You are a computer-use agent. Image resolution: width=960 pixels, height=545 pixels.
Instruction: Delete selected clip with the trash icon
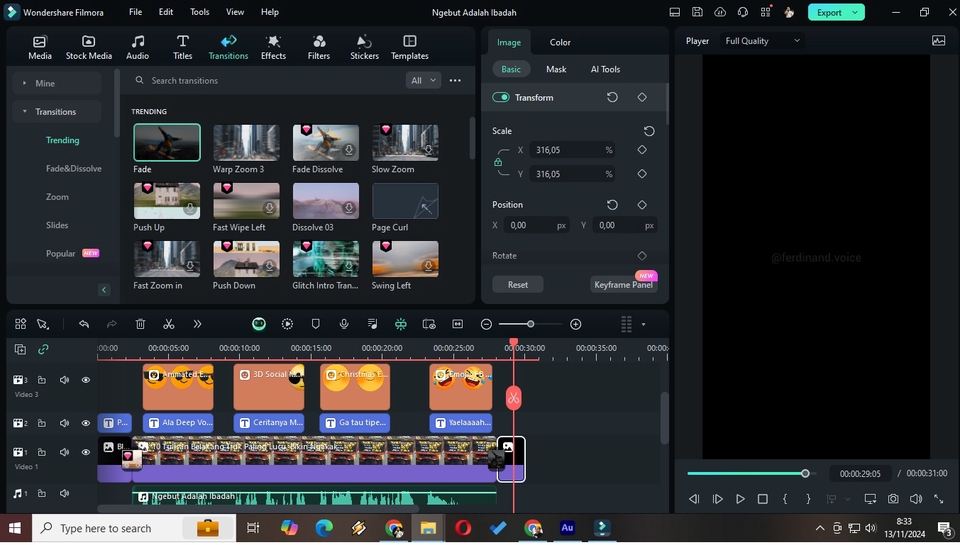(x=140, y=324)
